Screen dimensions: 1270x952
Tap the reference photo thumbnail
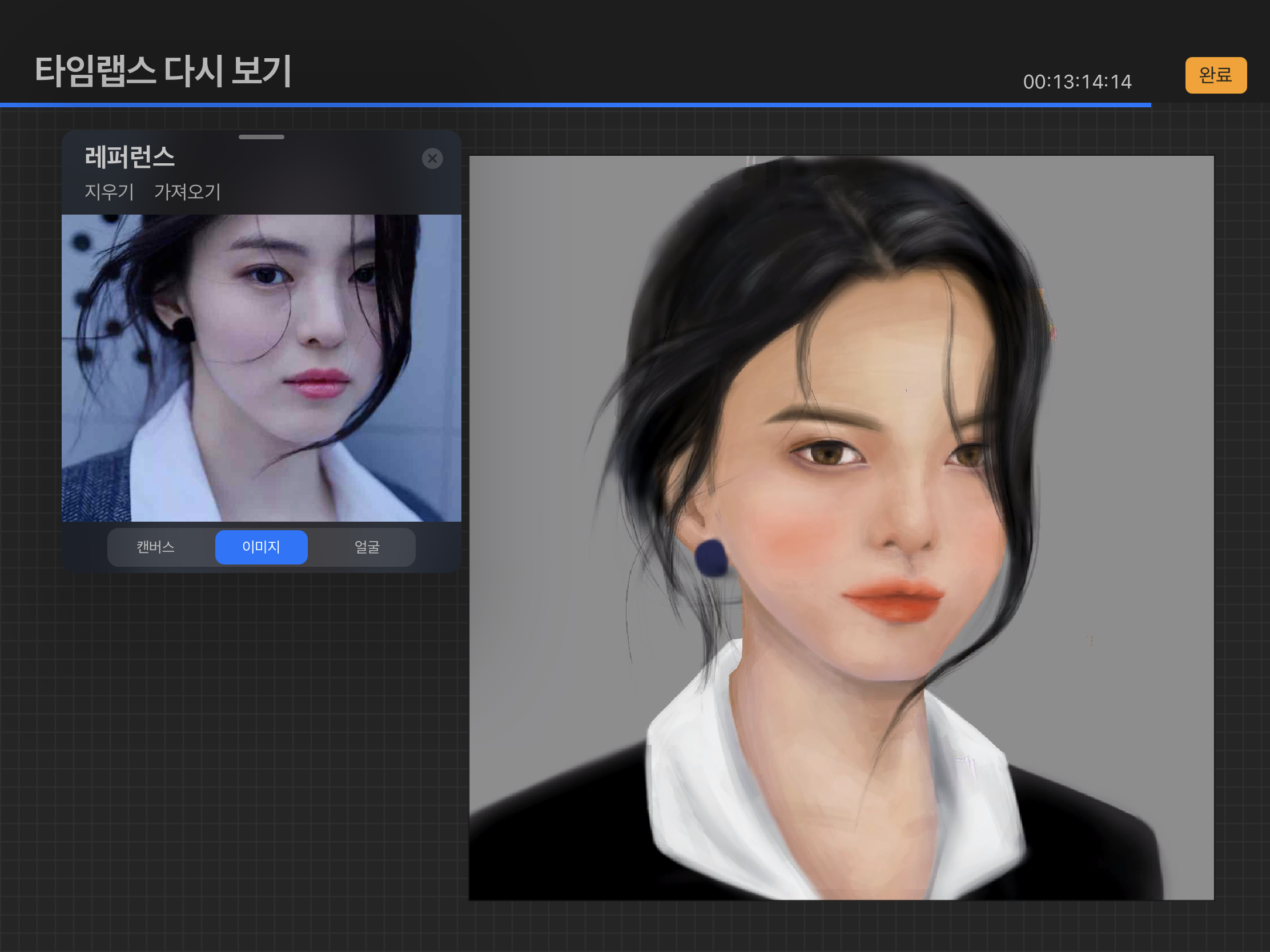tap(261, 367)
